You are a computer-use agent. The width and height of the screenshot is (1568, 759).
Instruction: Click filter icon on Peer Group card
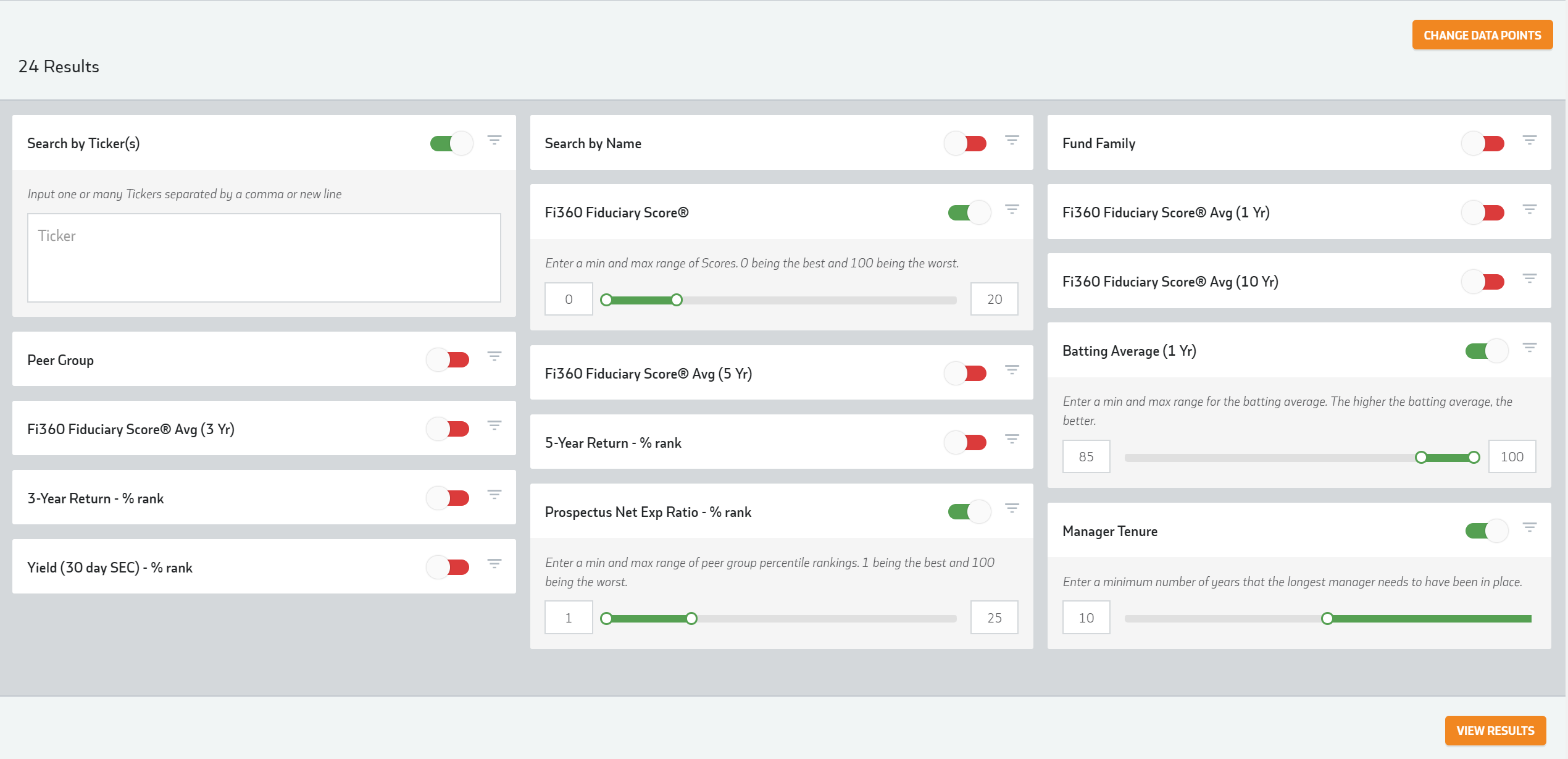(x=494, y=356)
